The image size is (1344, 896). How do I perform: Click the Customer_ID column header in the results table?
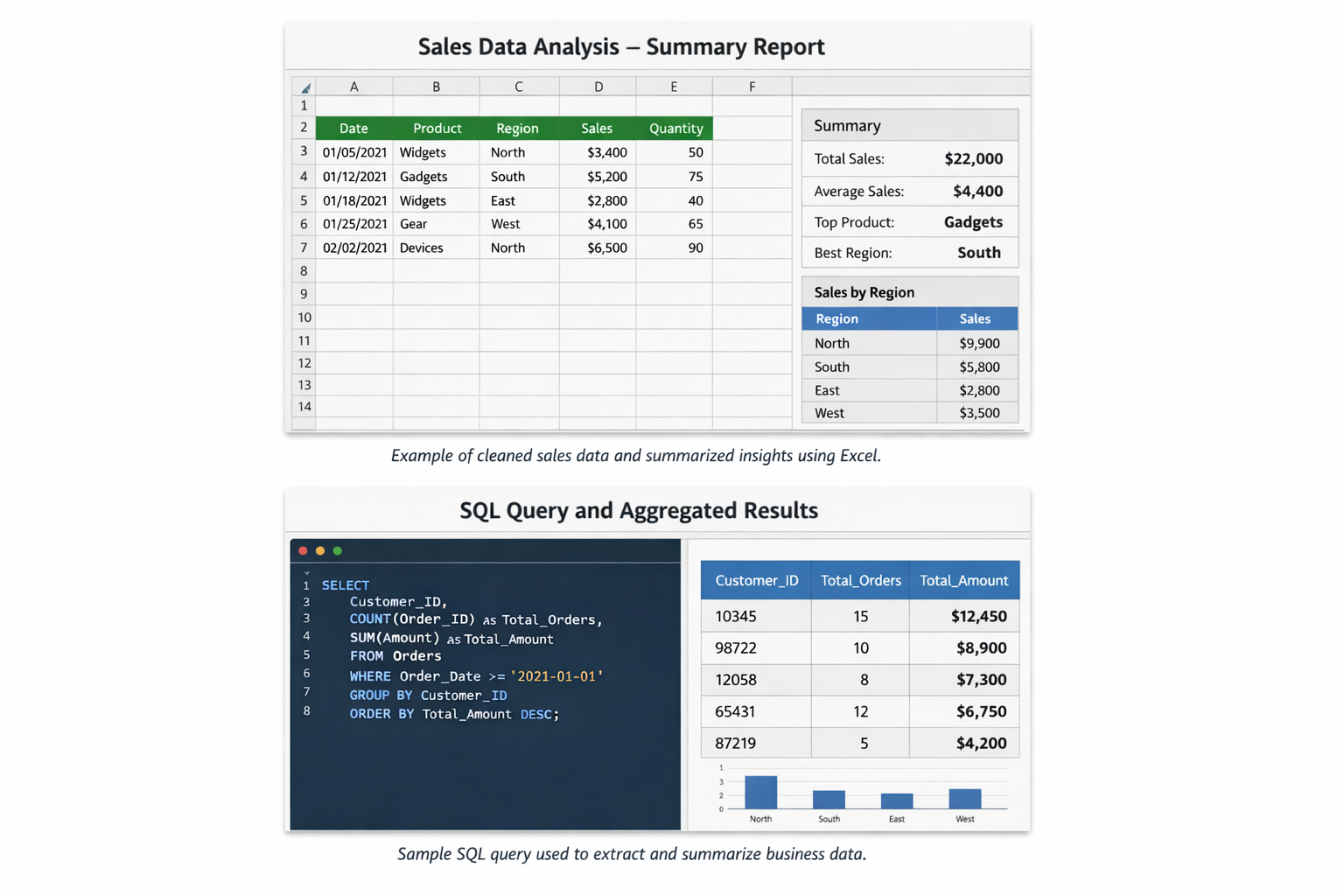[756, 580]
